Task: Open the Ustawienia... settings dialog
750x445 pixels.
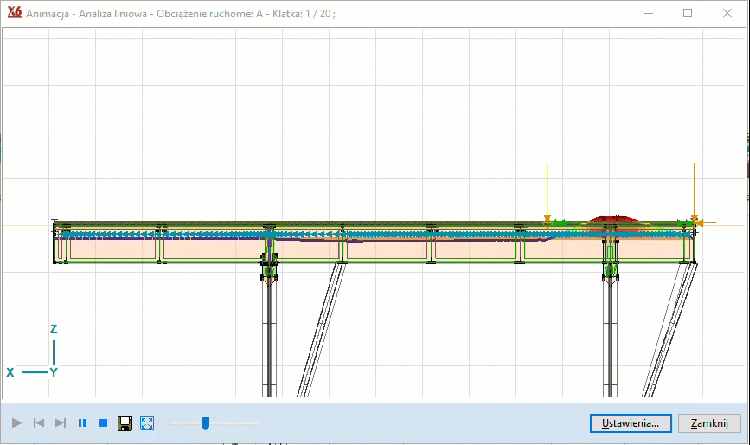Action: tap(630, 423)
